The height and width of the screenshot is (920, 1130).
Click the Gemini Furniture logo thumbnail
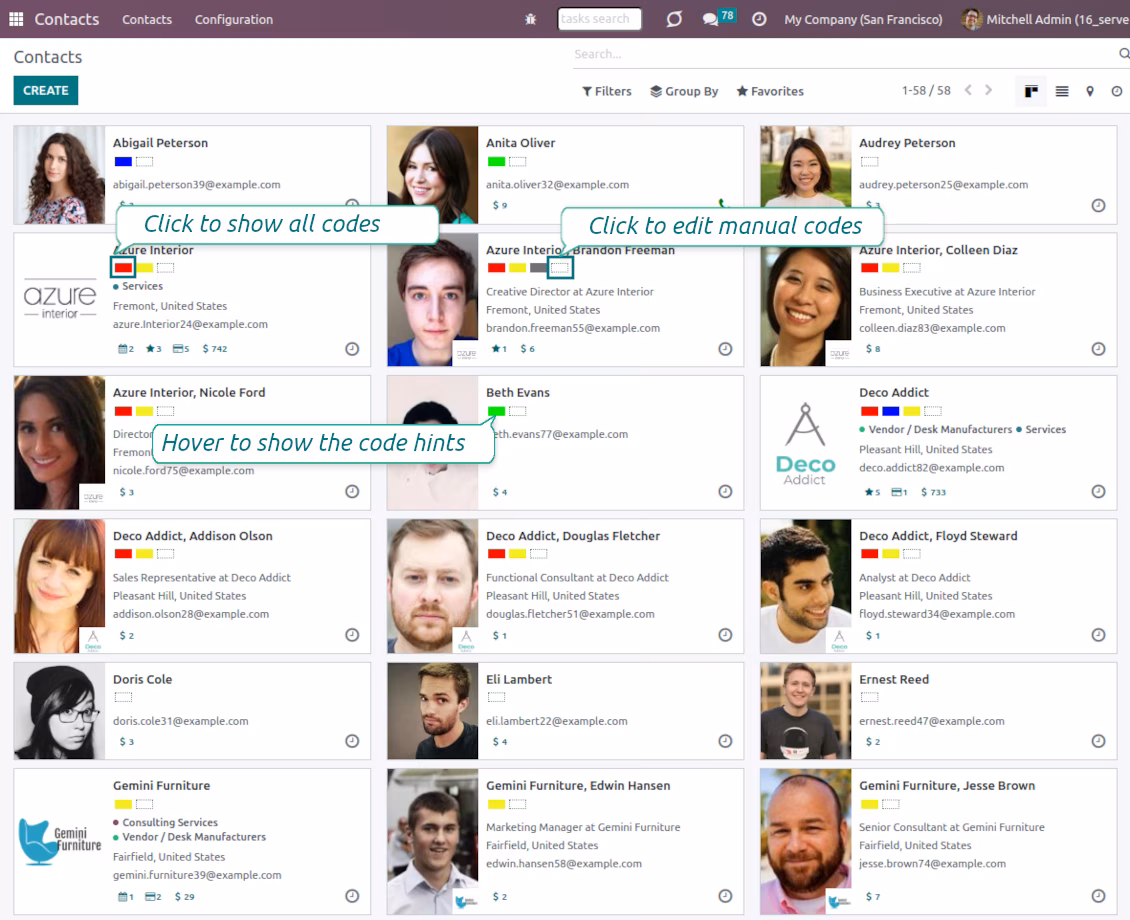(59, 841)
